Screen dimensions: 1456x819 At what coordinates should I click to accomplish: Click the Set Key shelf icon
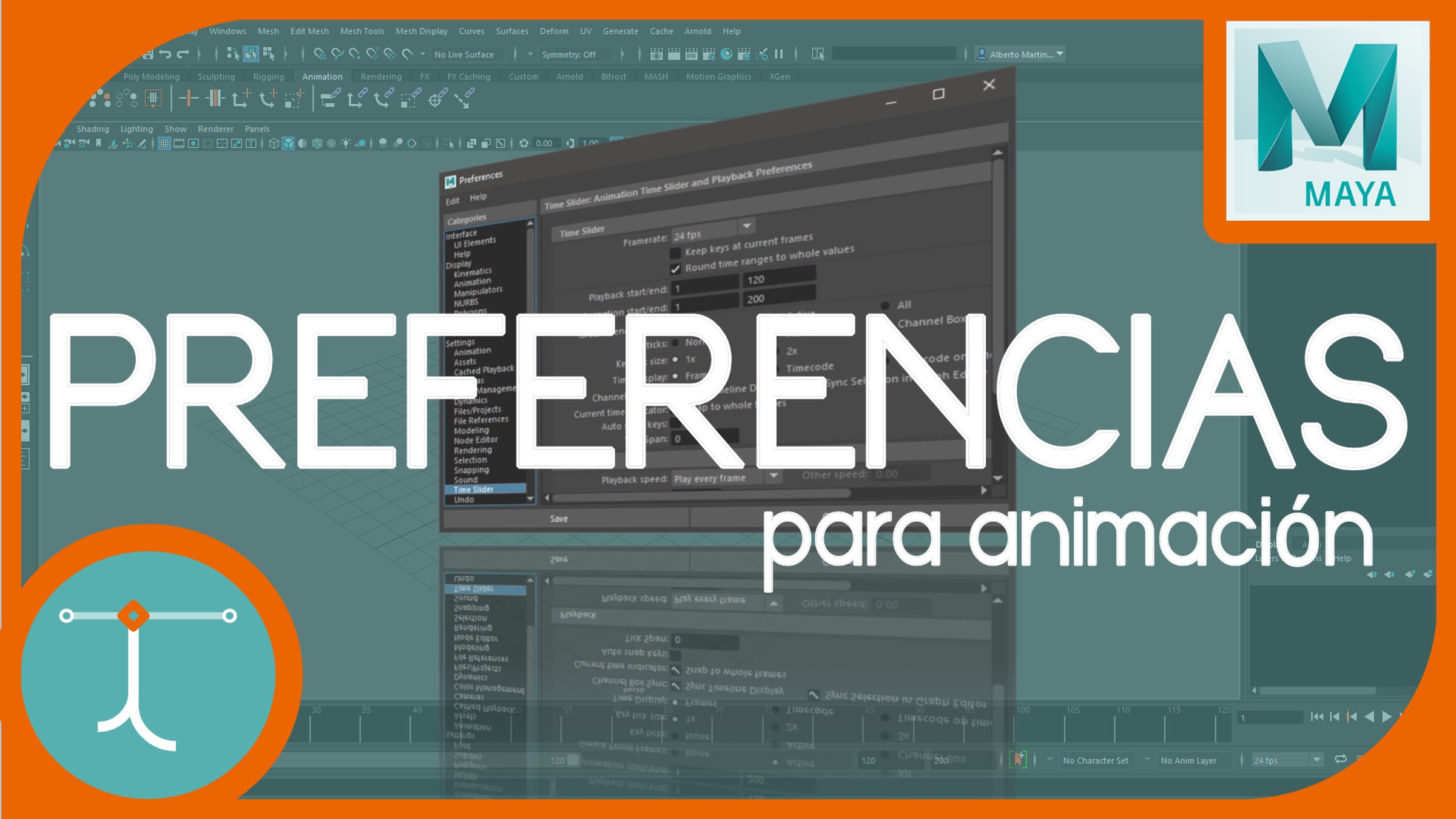coord(189,98)
